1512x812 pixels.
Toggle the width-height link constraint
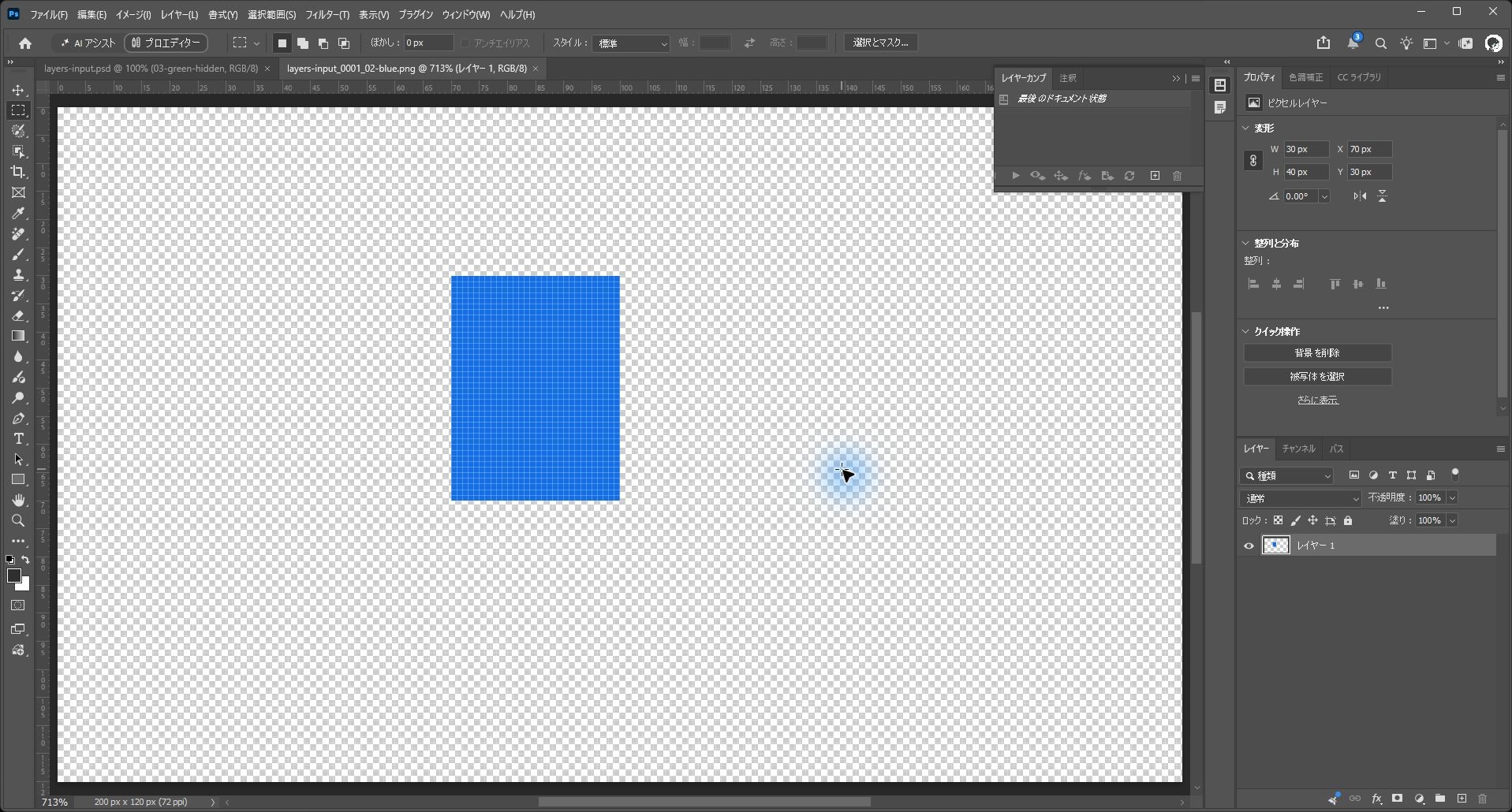[x=1253, y=161]
